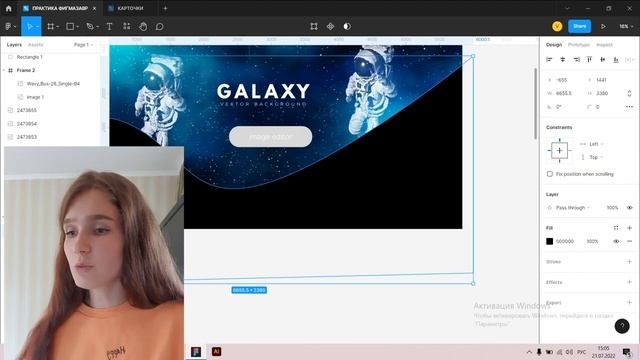Image resolution: width=640 pixels, height=360 pixels.
Task: Select the Pen tool
Action: 90,27
